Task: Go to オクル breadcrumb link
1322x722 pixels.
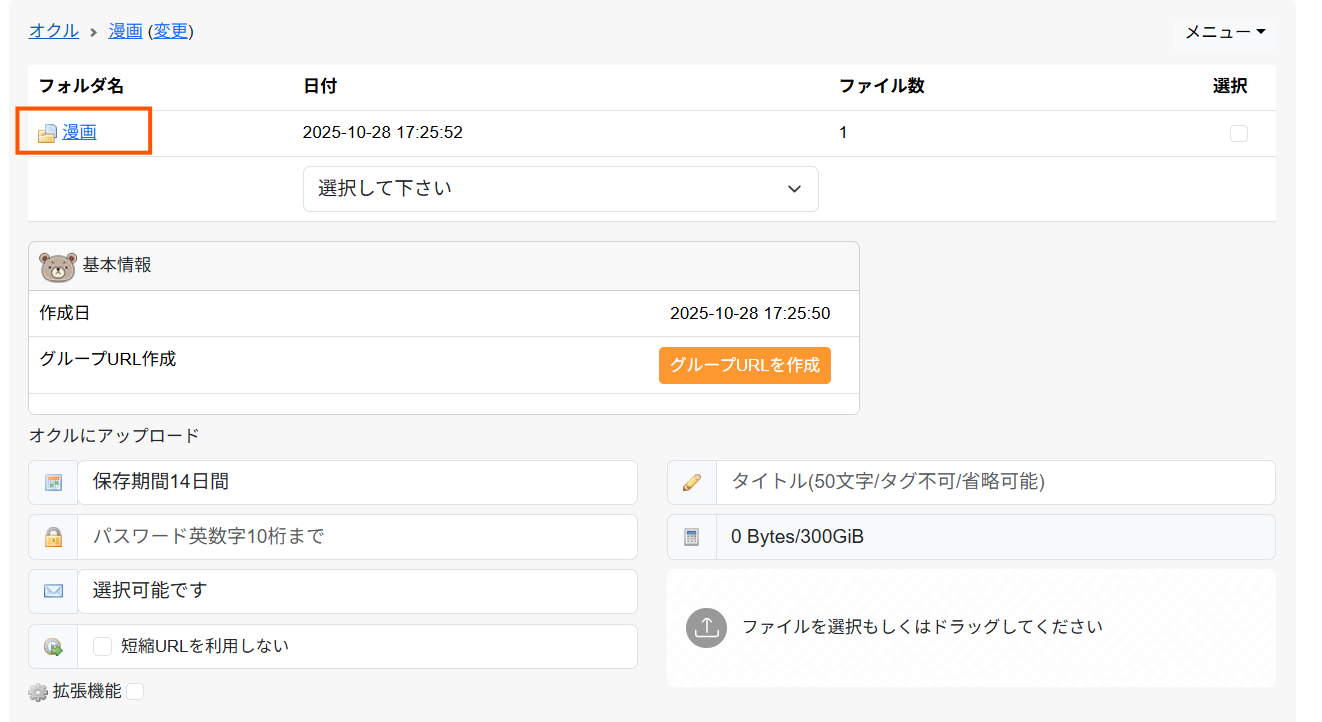Action: (x=54, y=31)
